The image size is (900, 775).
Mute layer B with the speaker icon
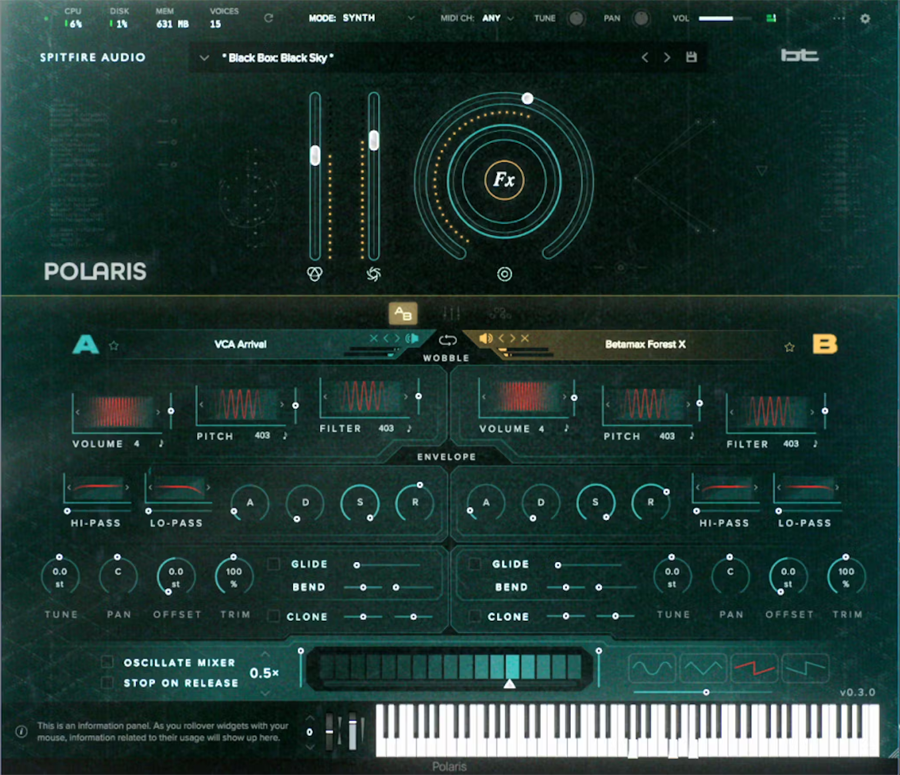click(x=486, y=338)
